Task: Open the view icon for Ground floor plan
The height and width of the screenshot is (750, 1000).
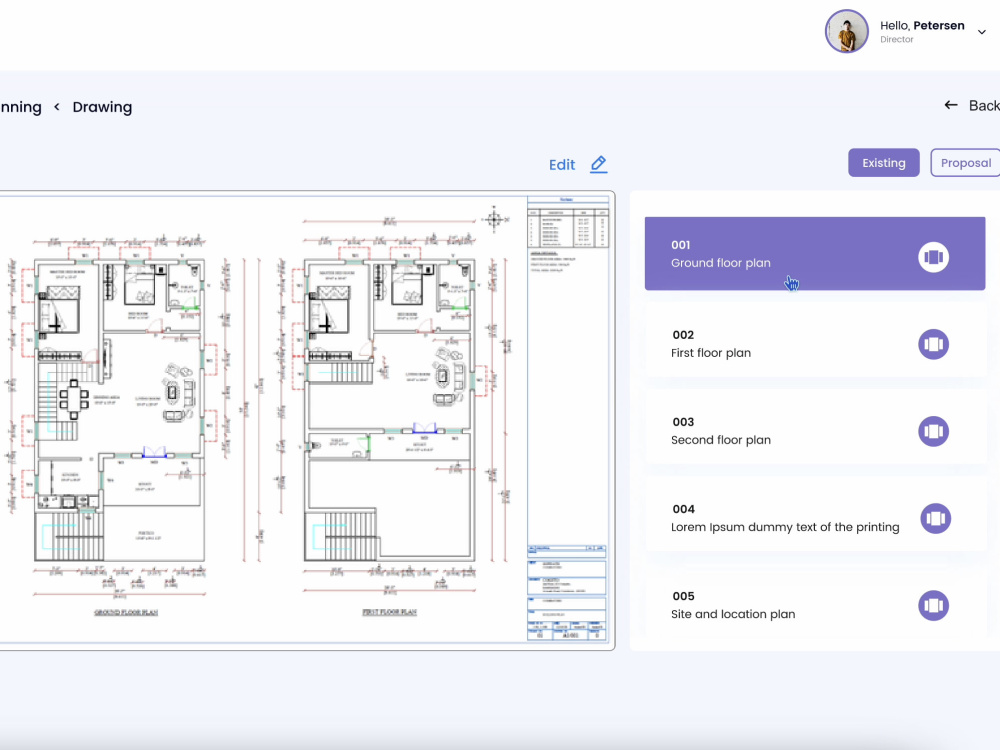Action: click(x=933, y=257)
